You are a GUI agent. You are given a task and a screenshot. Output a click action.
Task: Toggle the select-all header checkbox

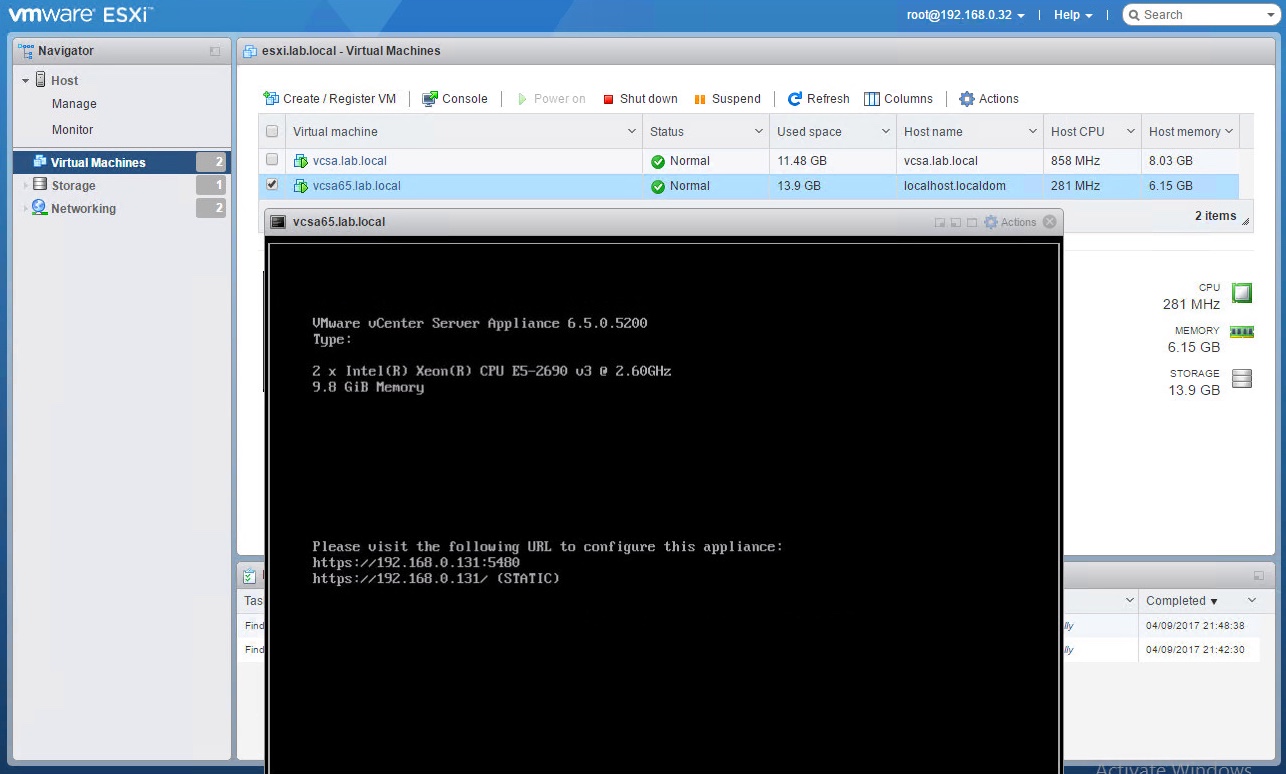(x=272, y=132)
